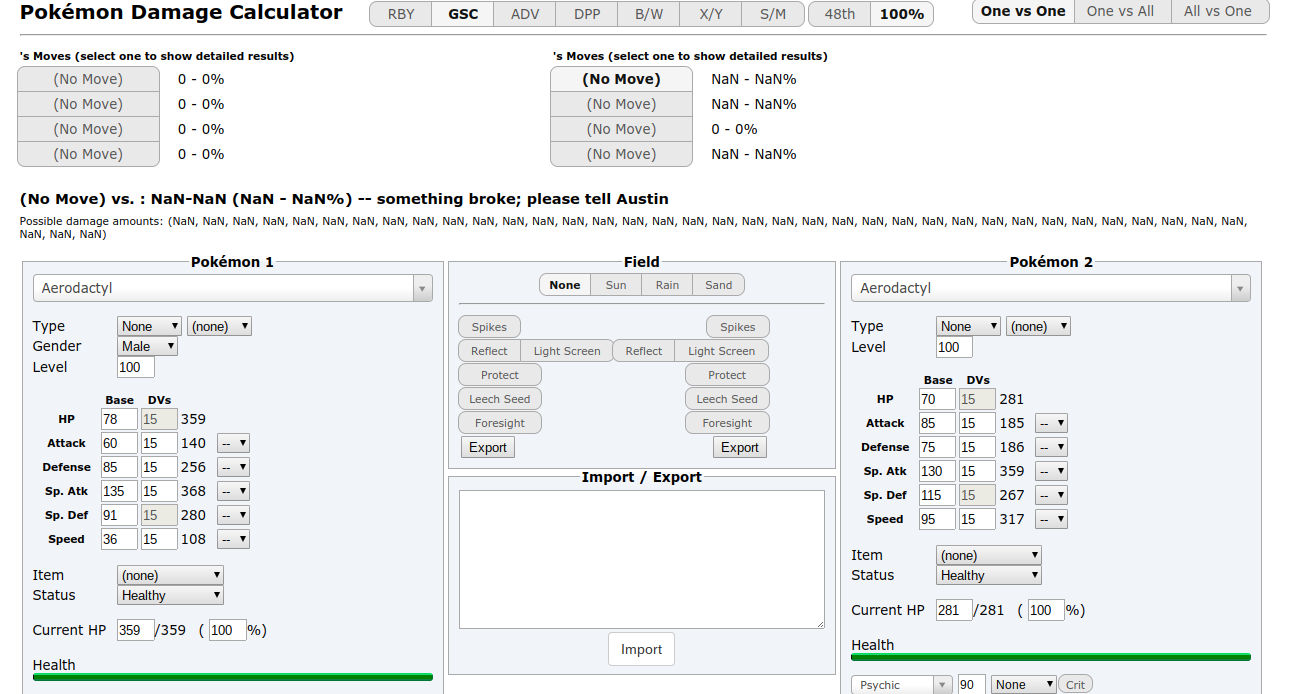Image resolution: width=1291 pixels, height=694 pixels.
Task: Choose the B/W generation tab
Action: 649,14
